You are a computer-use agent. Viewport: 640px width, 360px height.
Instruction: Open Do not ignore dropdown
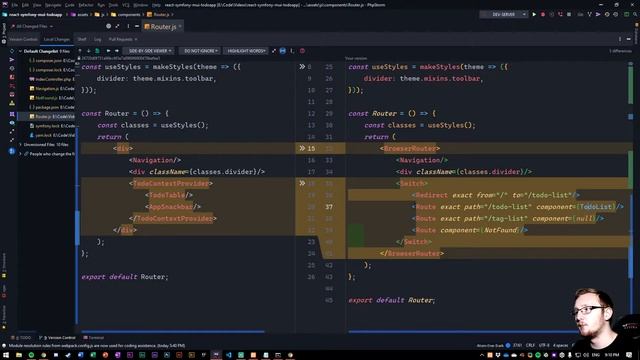pos(200,51)
